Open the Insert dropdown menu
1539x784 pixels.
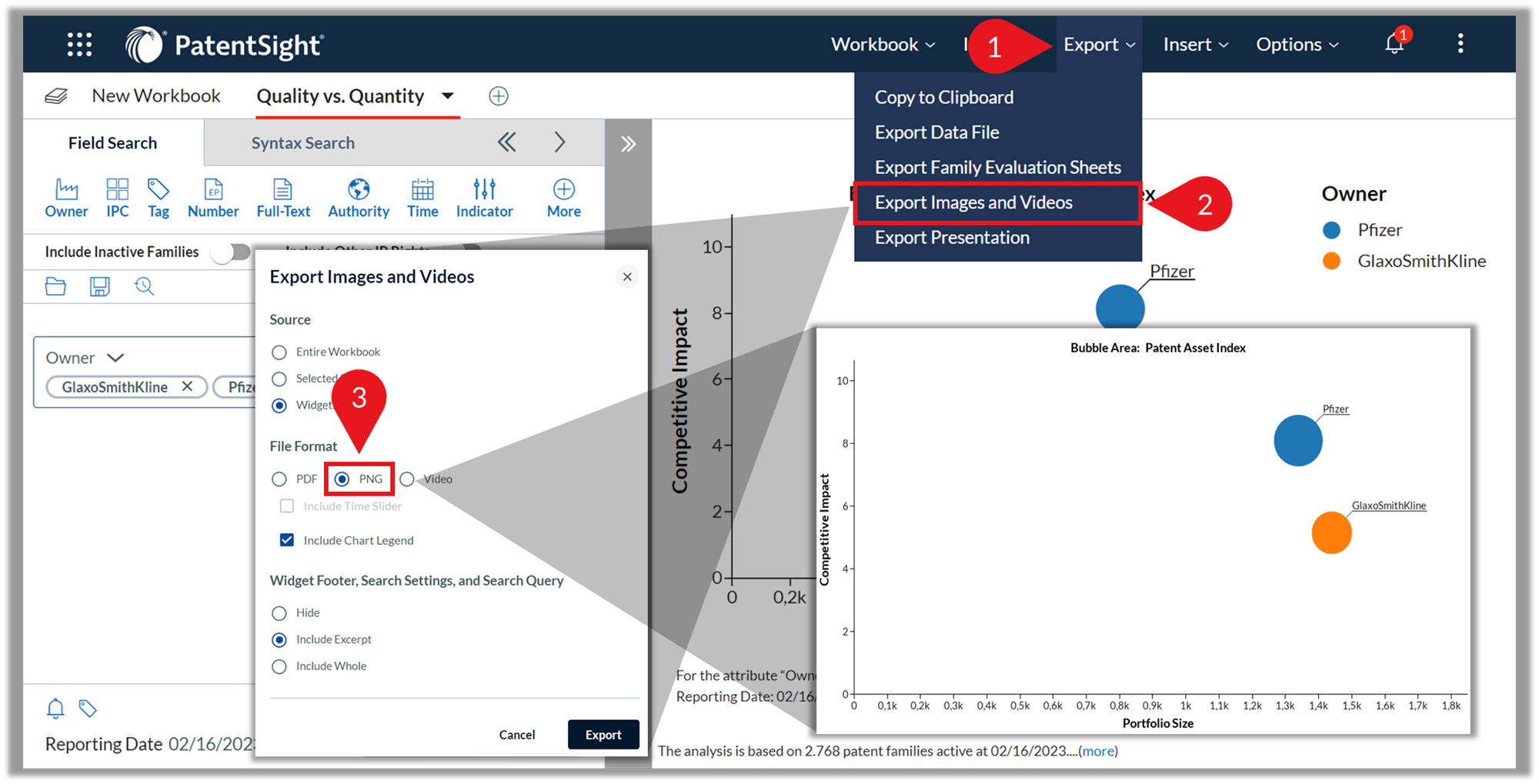[1195, 45]
